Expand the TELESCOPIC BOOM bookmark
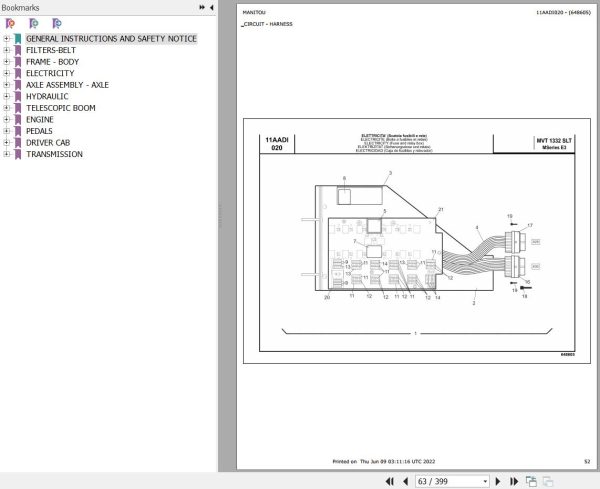This screenshot has height=489, width=600. click(6, 108)
